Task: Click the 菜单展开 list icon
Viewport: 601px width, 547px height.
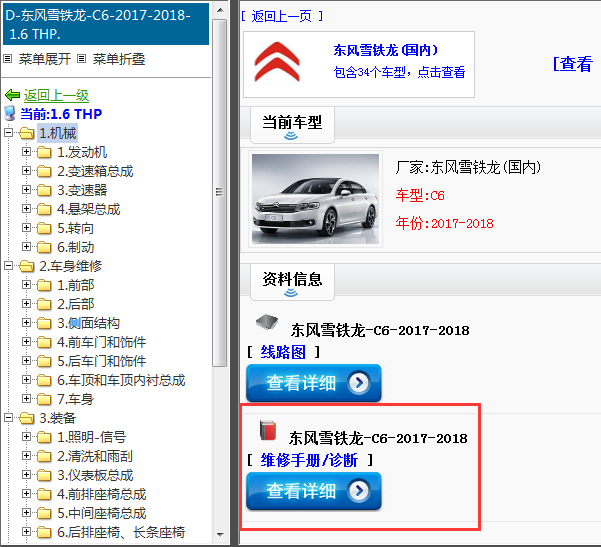Action: click(8, 59)
